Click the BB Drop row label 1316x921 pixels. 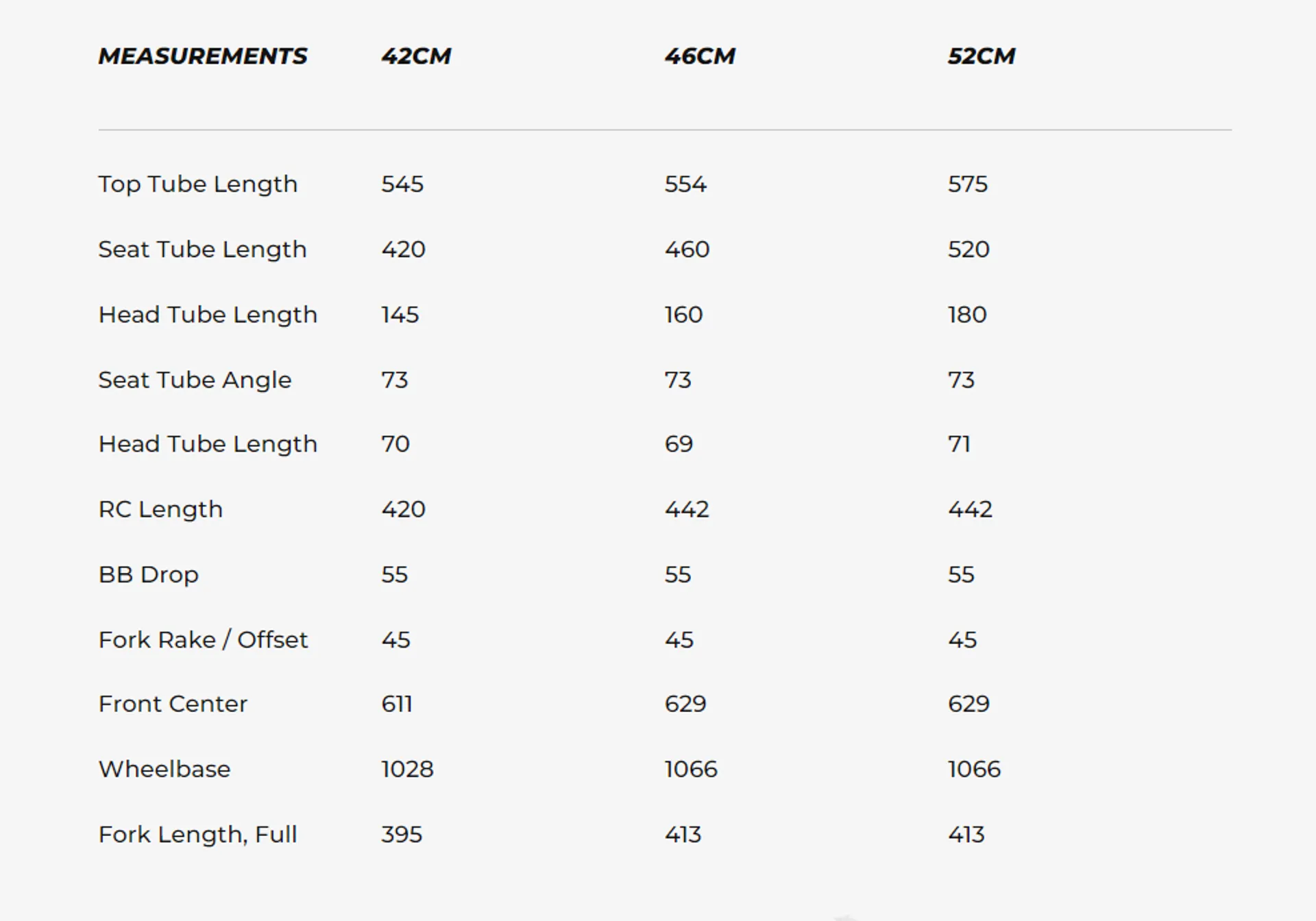[x=148, y=575]
